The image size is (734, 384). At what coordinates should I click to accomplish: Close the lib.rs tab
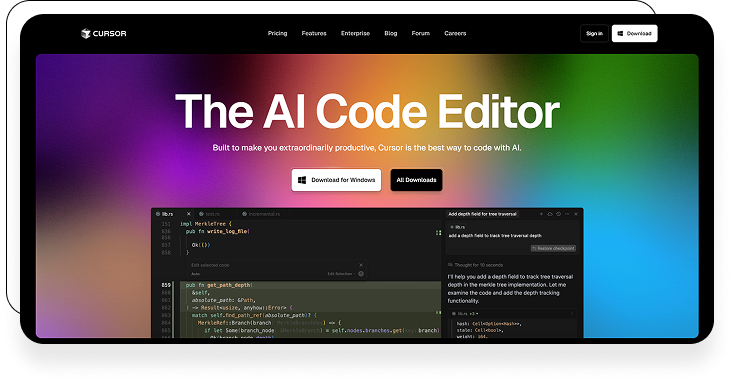(189, 214)
